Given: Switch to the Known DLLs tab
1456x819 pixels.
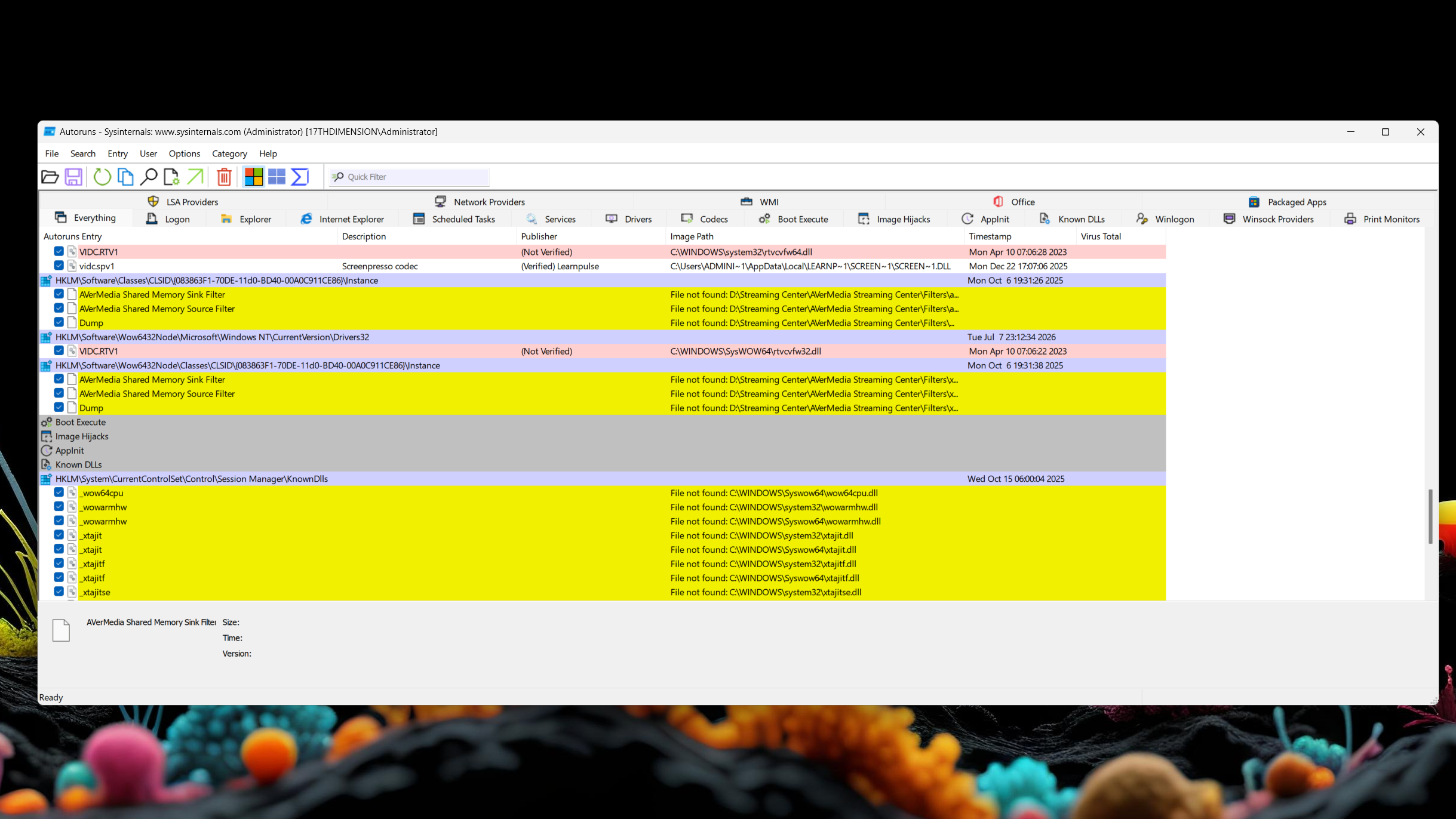Looking at the screenshot, I should 1072,219.
